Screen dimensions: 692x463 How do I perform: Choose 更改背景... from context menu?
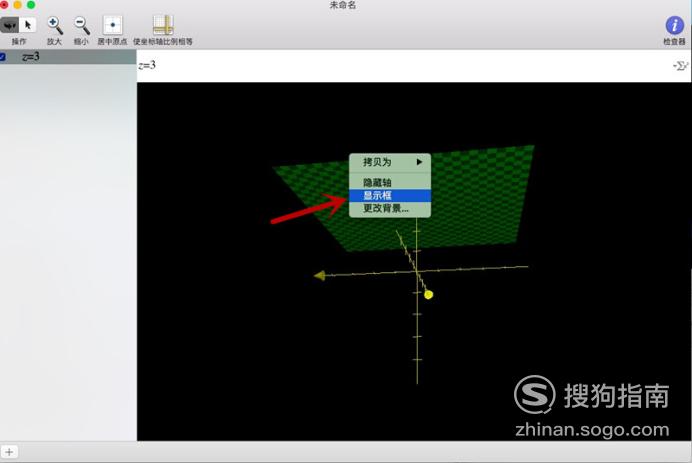390,208
